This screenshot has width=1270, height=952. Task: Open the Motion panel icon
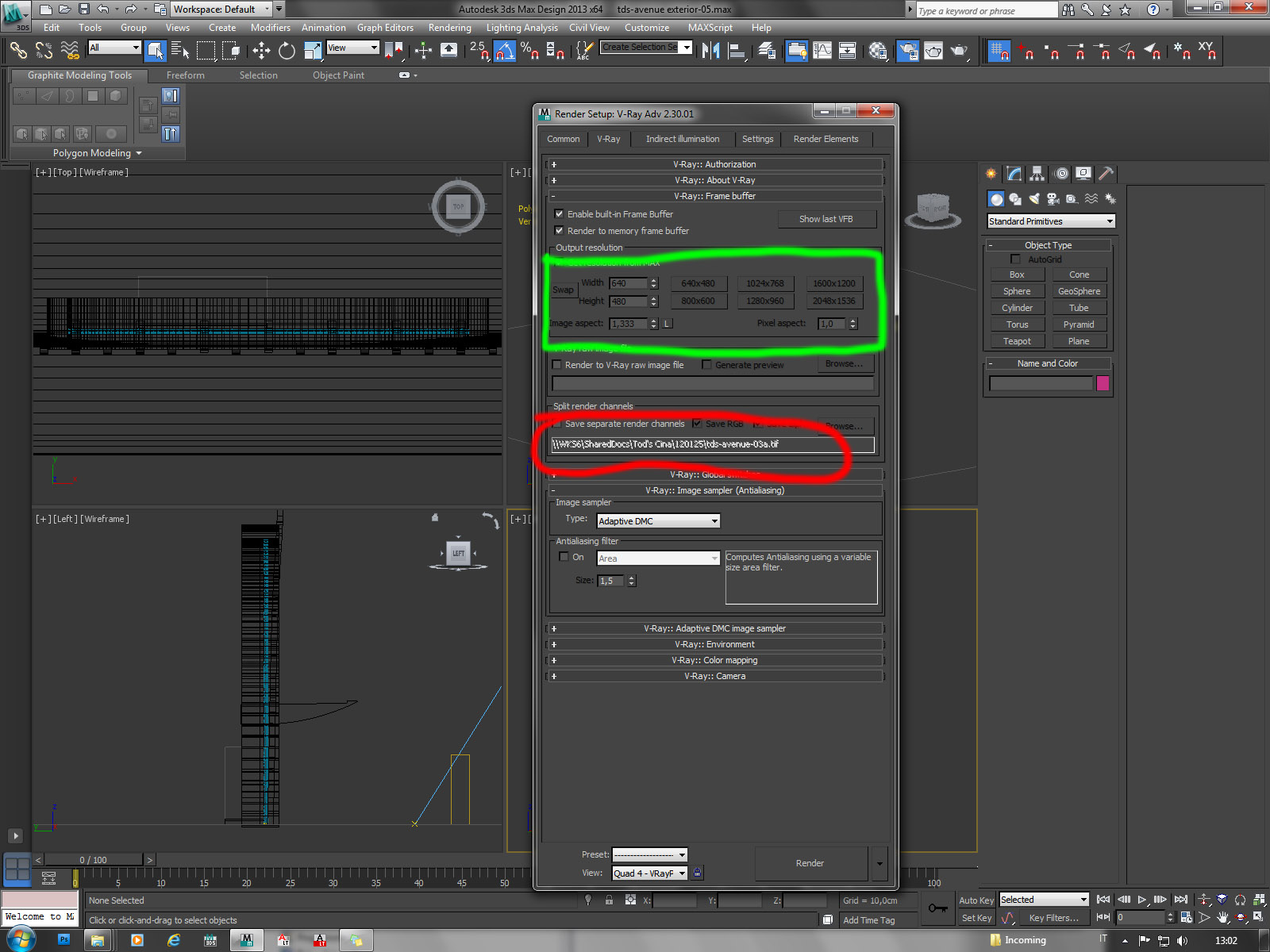coord(1061,174)
